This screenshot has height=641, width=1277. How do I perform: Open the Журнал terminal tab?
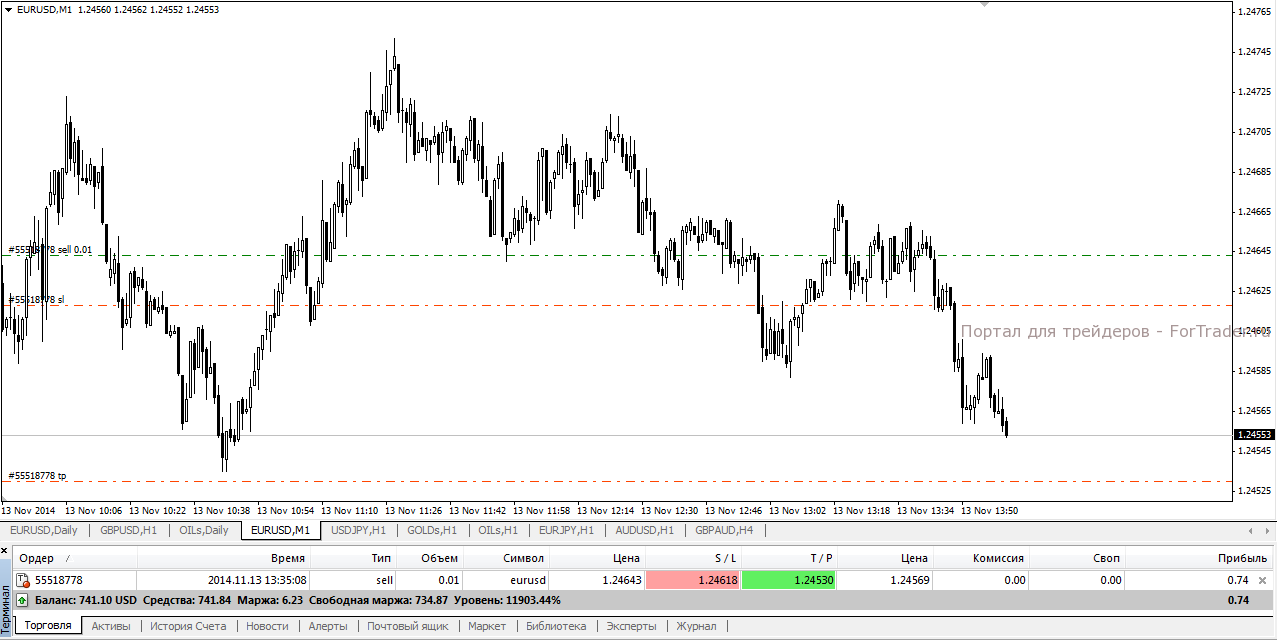[696, 626]
